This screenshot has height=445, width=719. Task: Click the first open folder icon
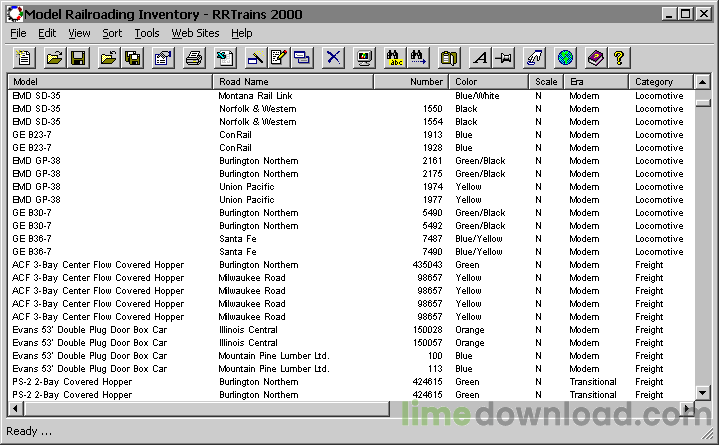pos(55,58)
